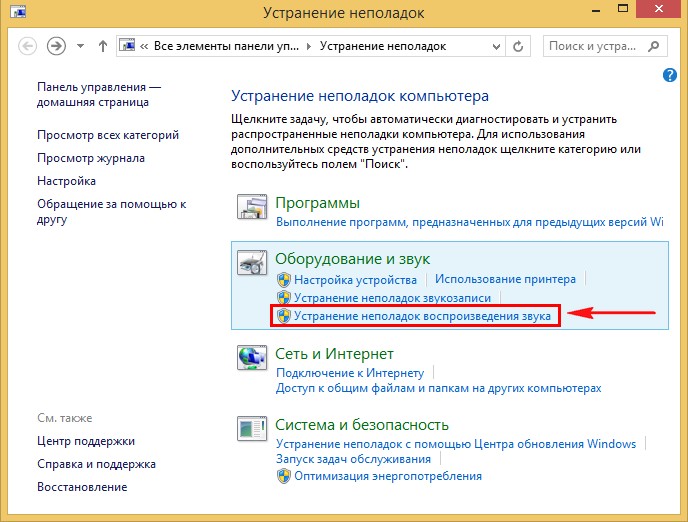Viewport: 688px width, 522px height.
Task: Open the Программы category heading
Action: pyautogui.click(x=317, y=203)
